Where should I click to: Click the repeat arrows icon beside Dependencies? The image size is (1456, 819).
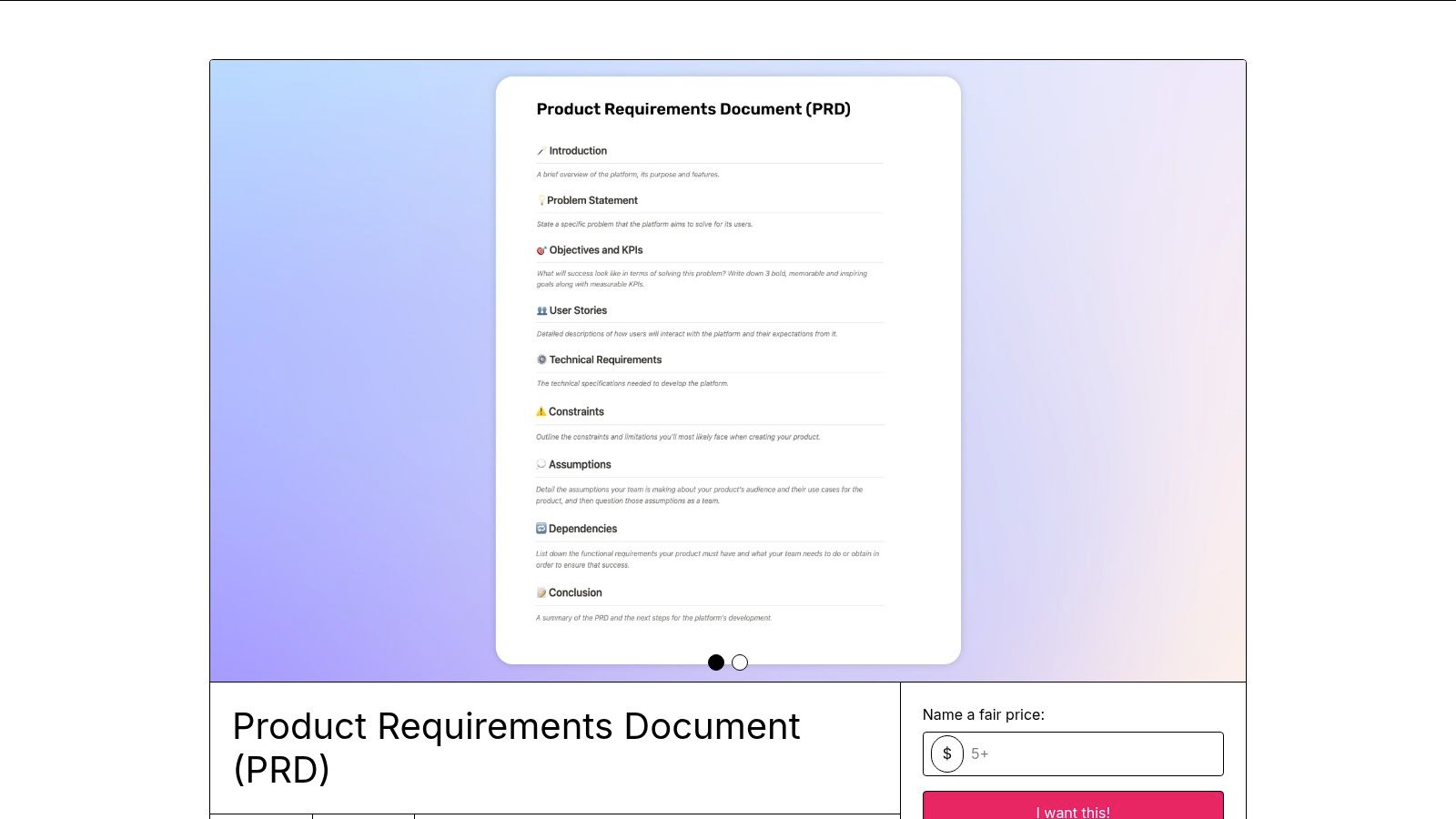[x=541, y=529]
